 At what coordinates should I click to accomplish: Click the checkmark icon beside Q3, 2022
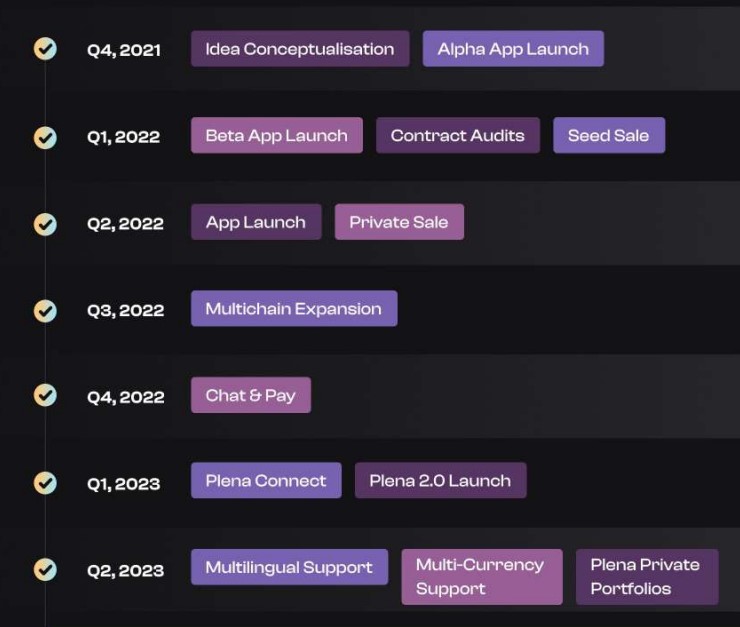tap(45, 310)
